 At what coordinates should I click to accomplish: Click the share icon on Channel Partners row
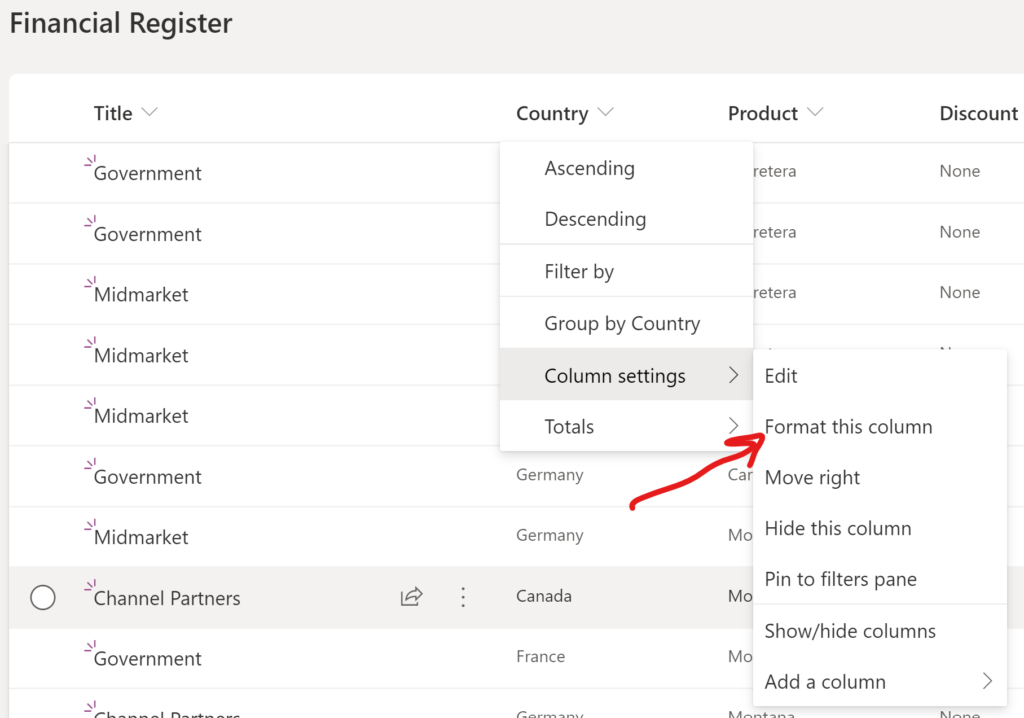point(411,596)
